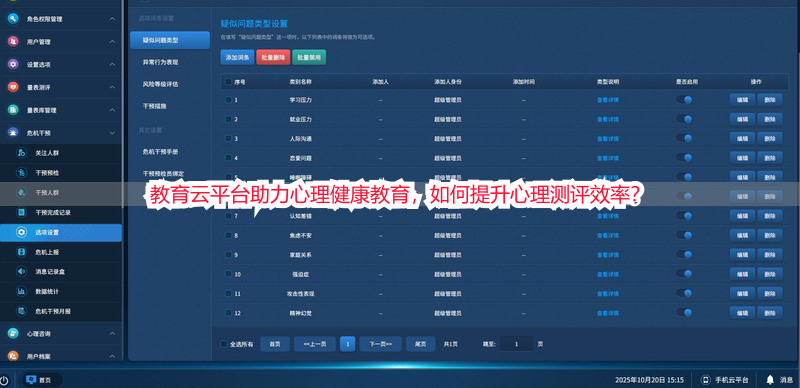Check the checkbox for row 1 学习压力
The height and width of the screenshot is (388, 800).
point(228,100)
